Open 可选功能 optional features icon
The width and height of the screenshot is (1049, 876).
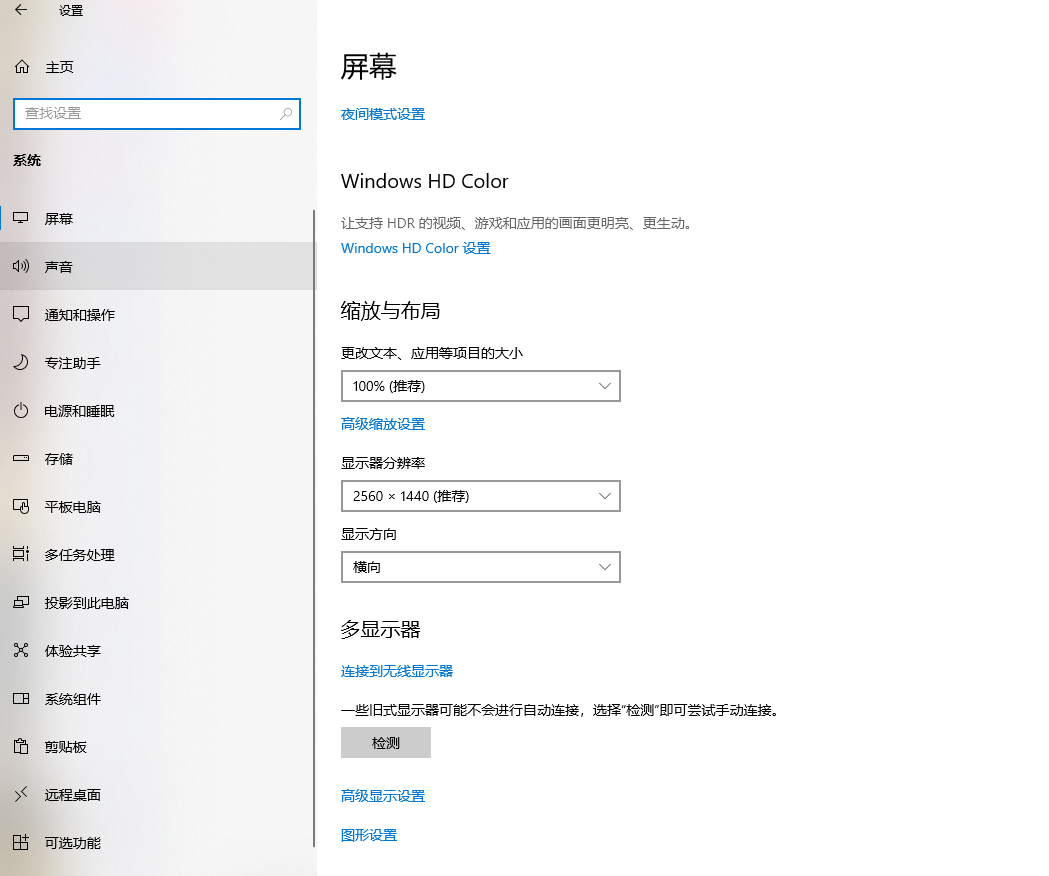22,843
